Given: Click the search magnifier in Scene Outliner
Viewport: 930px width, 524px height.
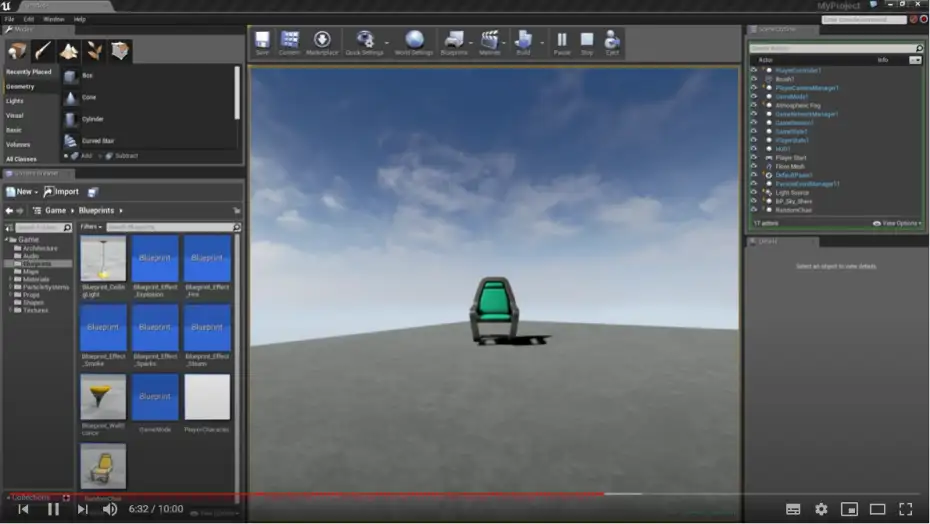Looking at the screenshot, I should pos(919,48).
